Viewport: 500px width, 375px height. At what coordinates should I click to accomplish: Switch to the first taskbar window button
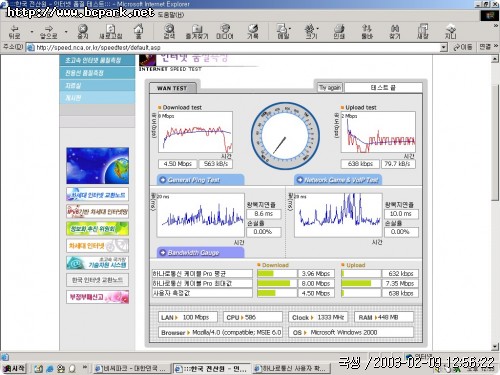pyautogui.click(x=131, y=368)
